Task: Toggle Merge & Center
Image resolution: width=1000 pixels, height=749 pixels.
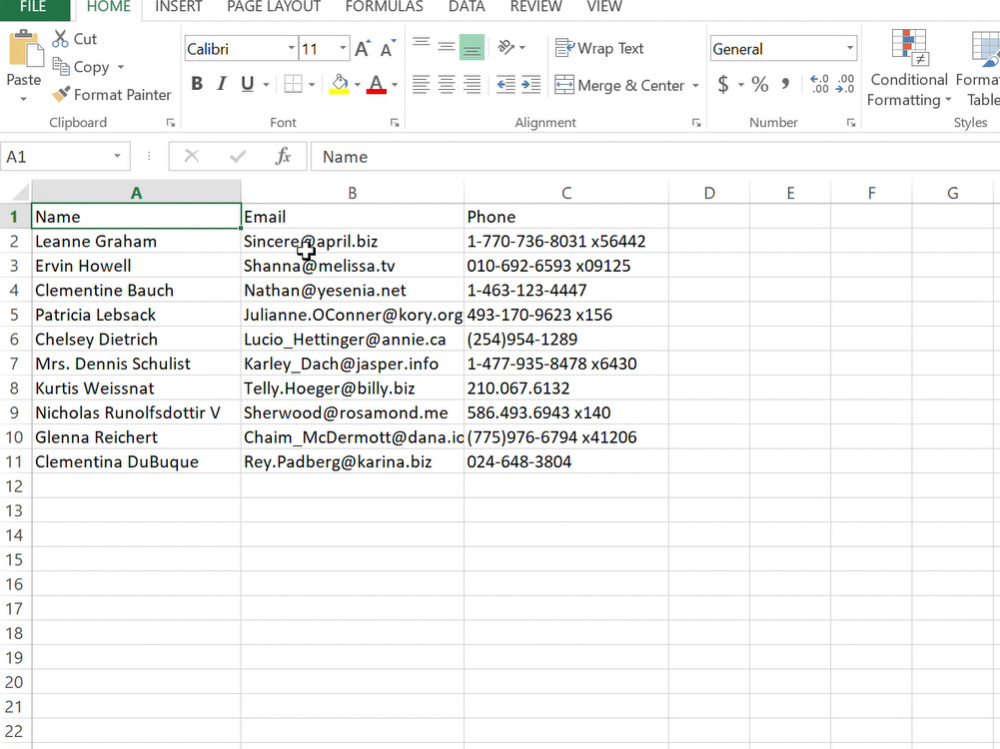Action: (620, 85)
